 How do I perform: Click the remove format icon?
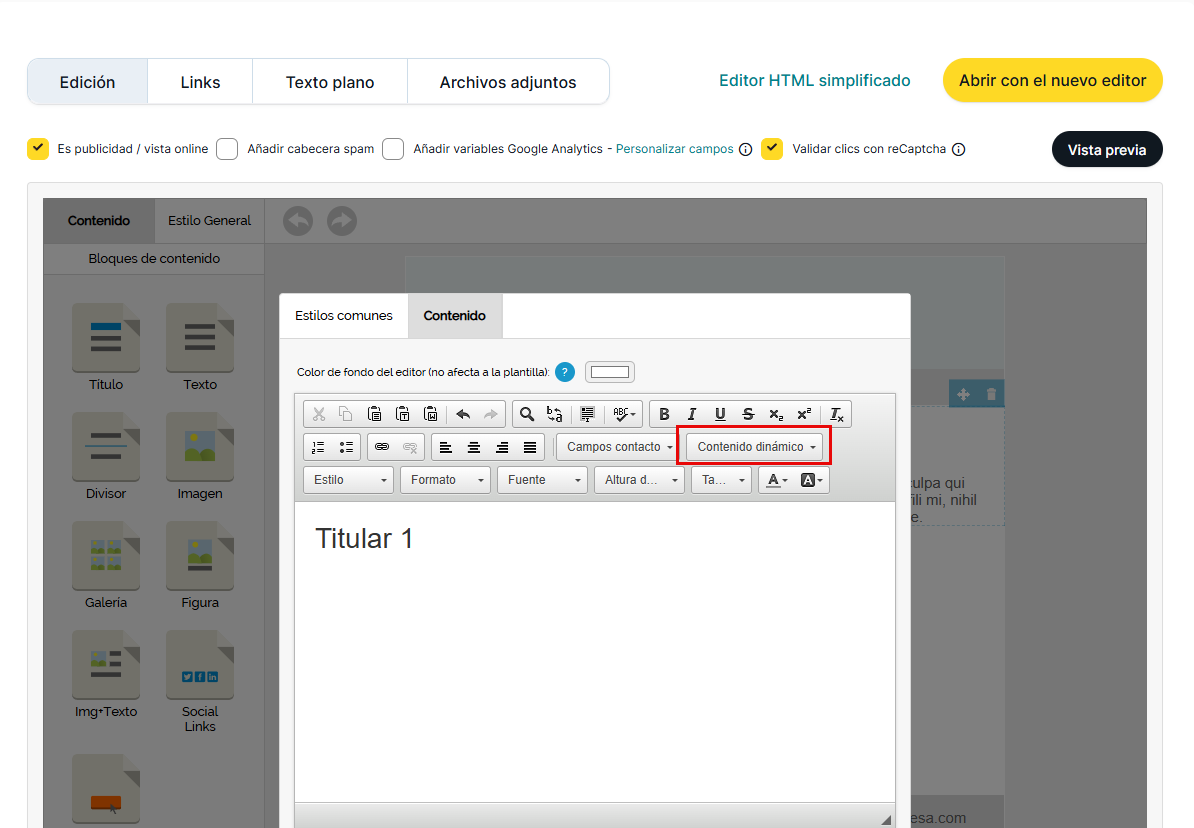[x=837, y=414]
